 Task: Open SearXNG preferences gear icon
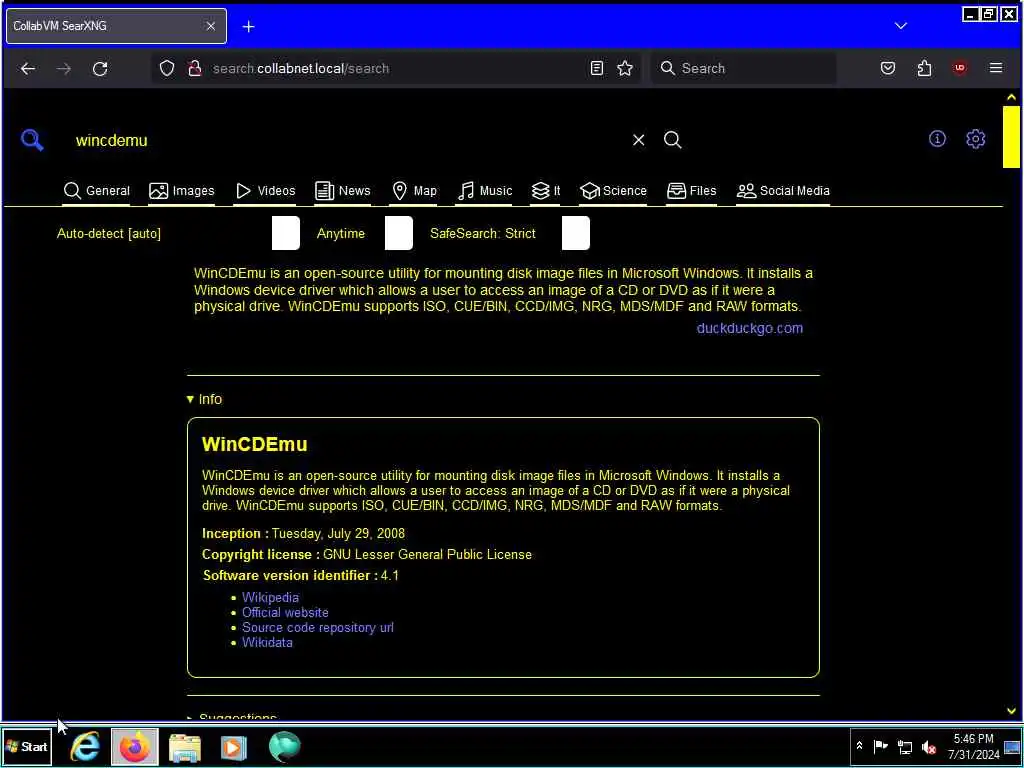pos(975,138)
